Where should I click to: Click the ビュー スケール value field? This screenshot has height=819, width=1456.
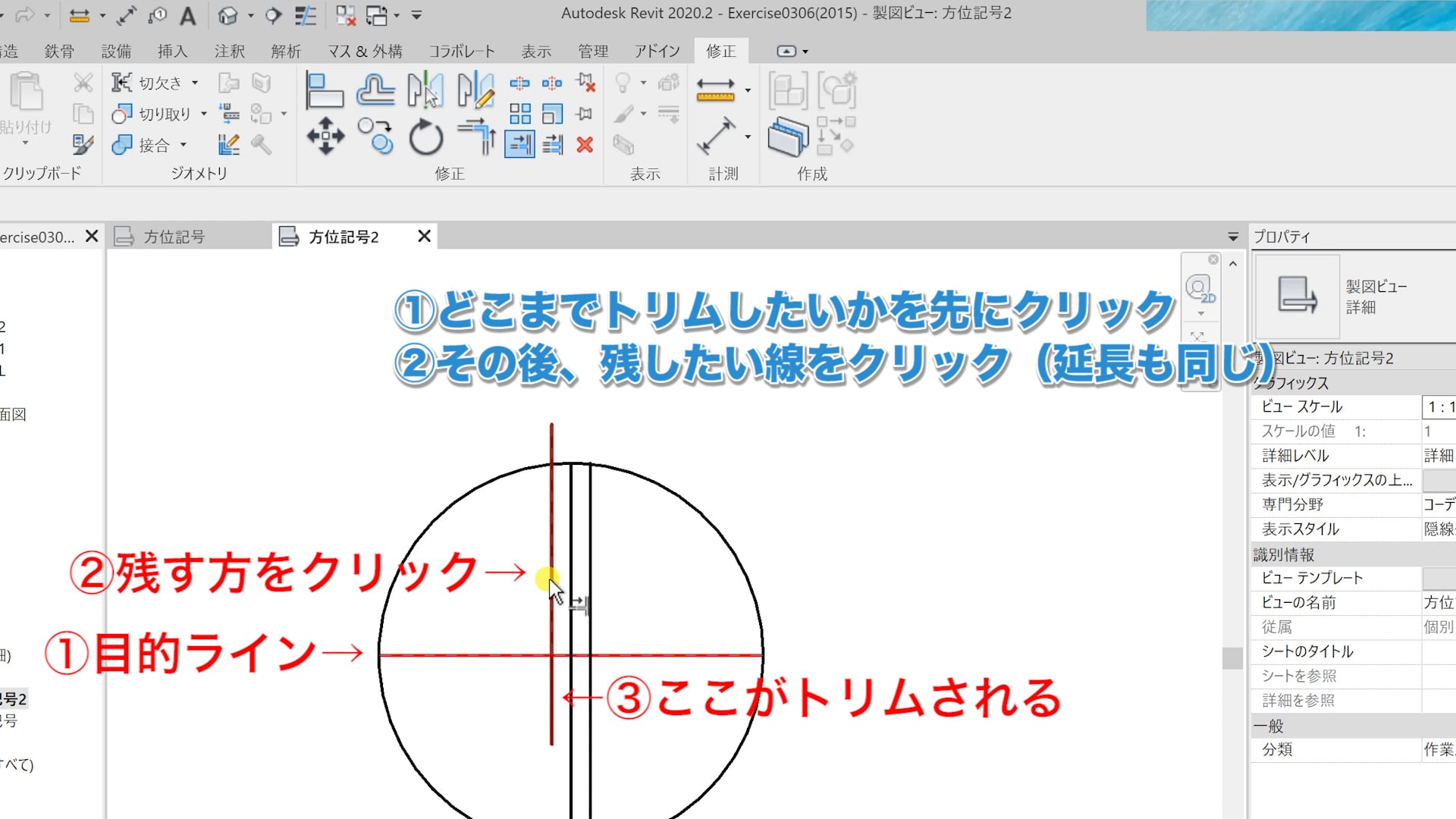(1438, 407)
